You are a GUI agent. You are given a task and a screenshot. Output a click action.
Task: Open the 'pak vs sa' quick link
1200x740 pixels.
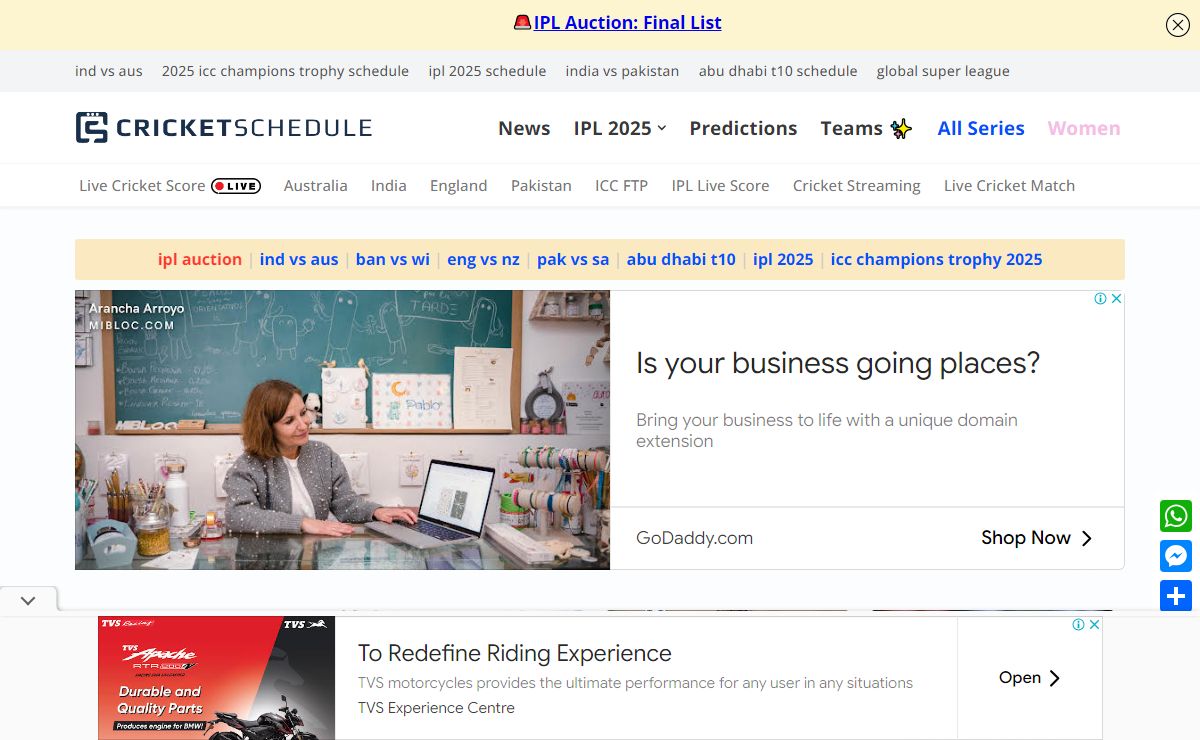573,259
